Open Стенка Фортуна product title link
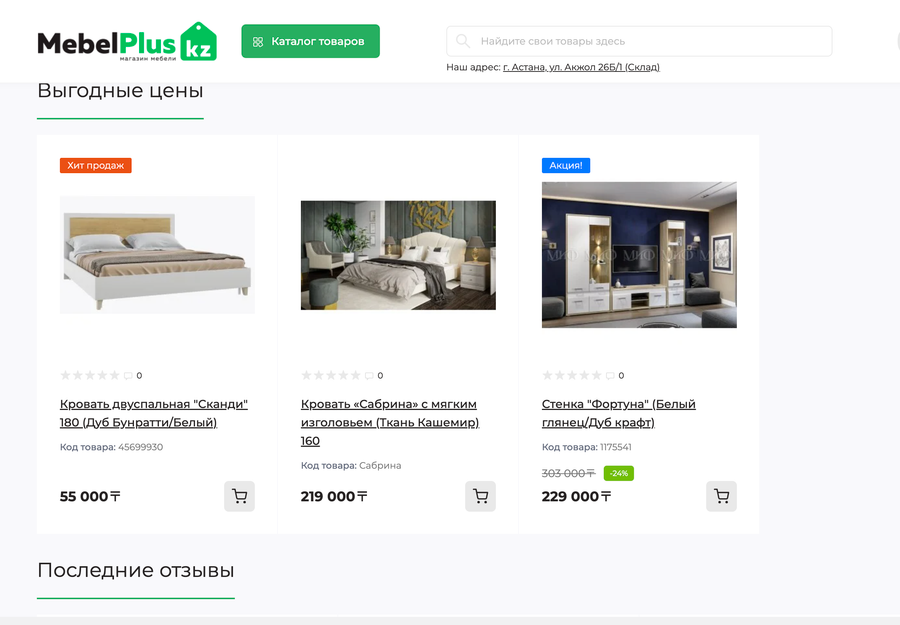Image resolution: width=900 pixels, height=625 pixels. click(x=619, y=413)
